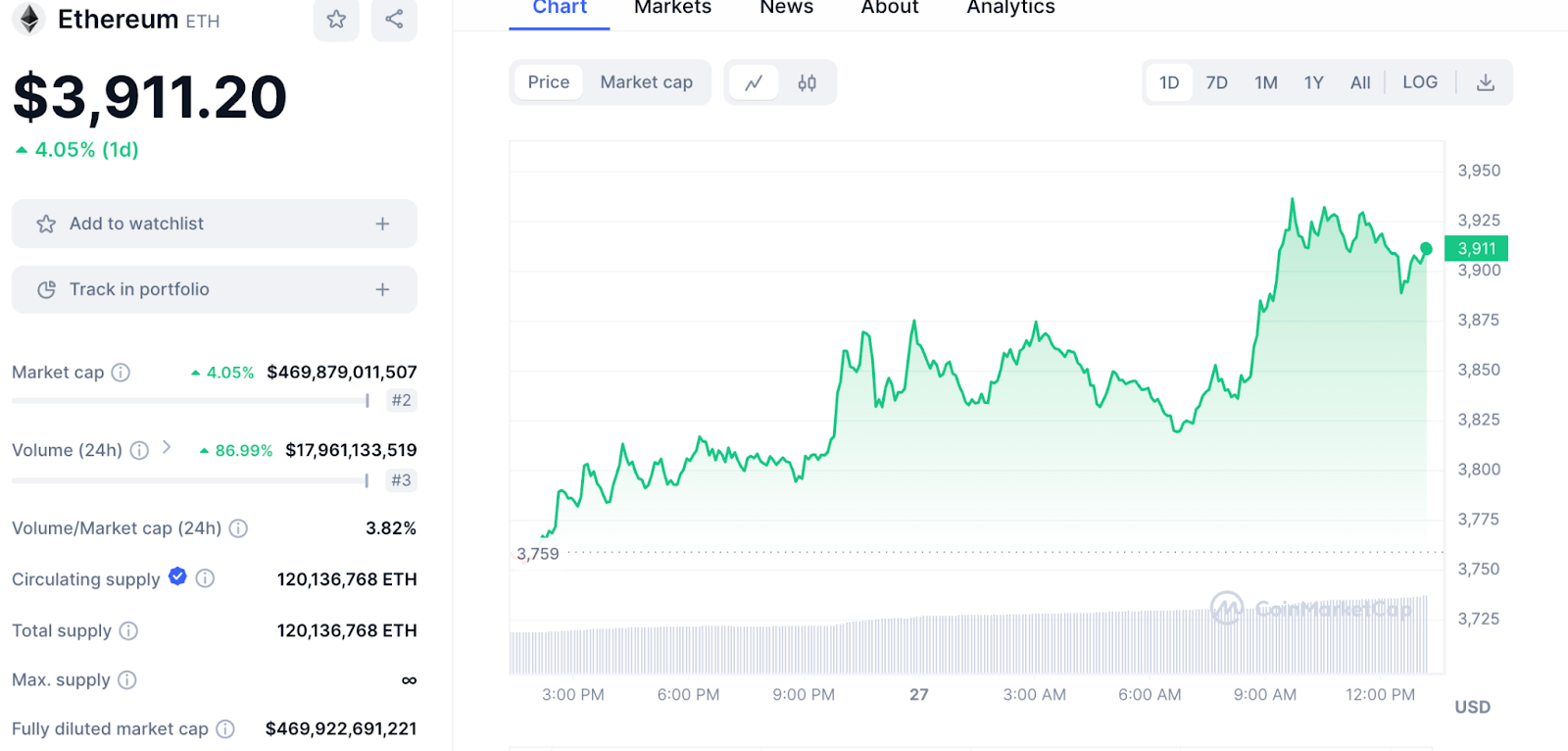The height and width of the screenshot is (751, 1568).
Task: Click the share icon near Ethereum title
Action: click(394, 20)
